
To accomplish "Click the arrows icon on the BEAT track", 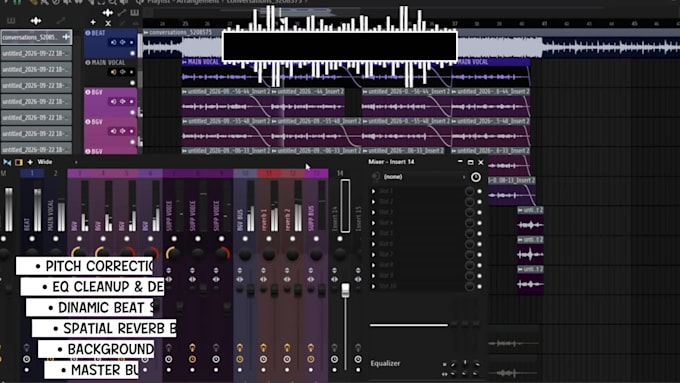I will click(123, 43).
